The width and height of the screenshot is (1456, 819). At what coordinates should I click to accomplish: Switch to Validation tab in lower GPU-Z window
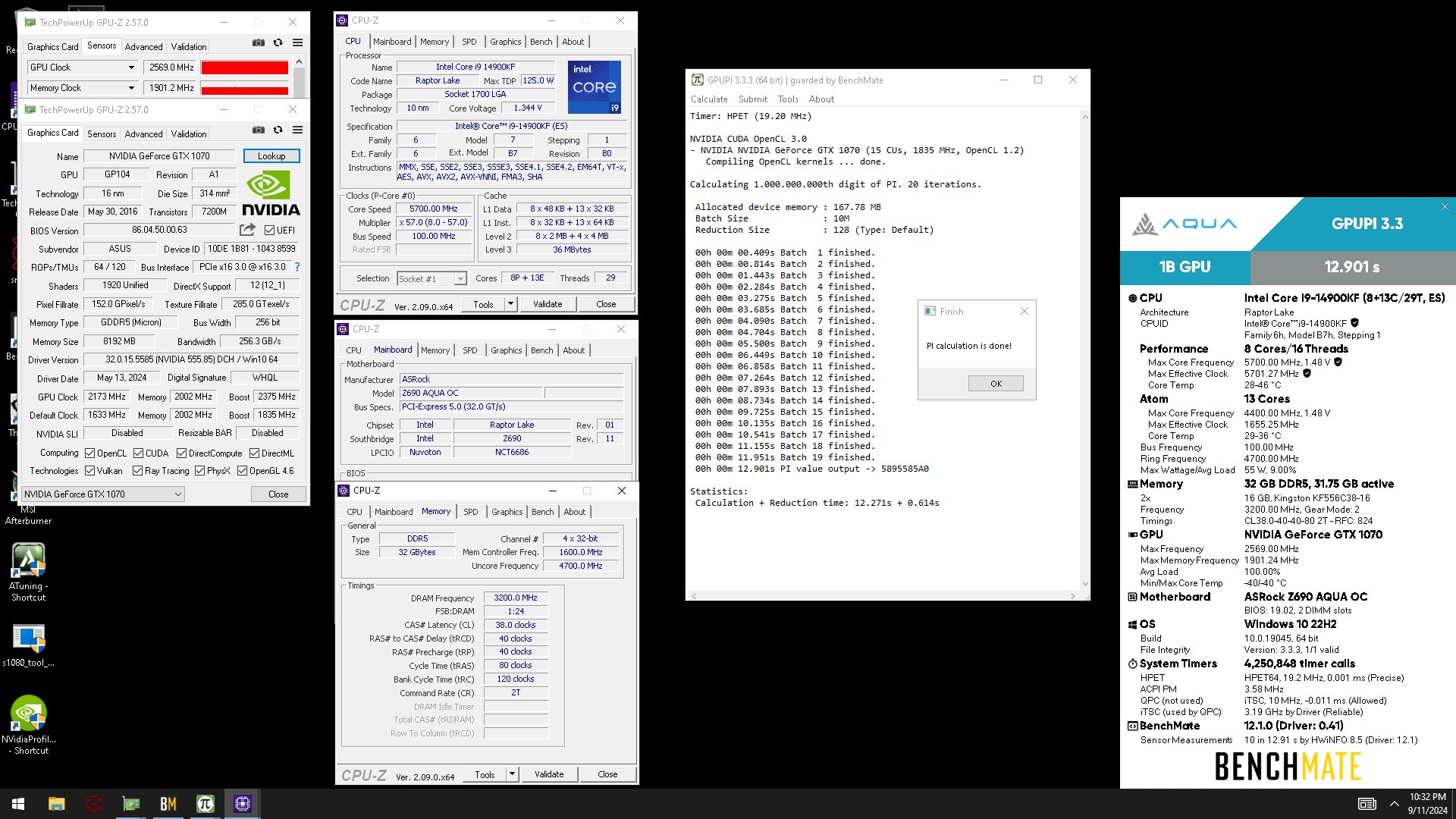coord(189,133)
